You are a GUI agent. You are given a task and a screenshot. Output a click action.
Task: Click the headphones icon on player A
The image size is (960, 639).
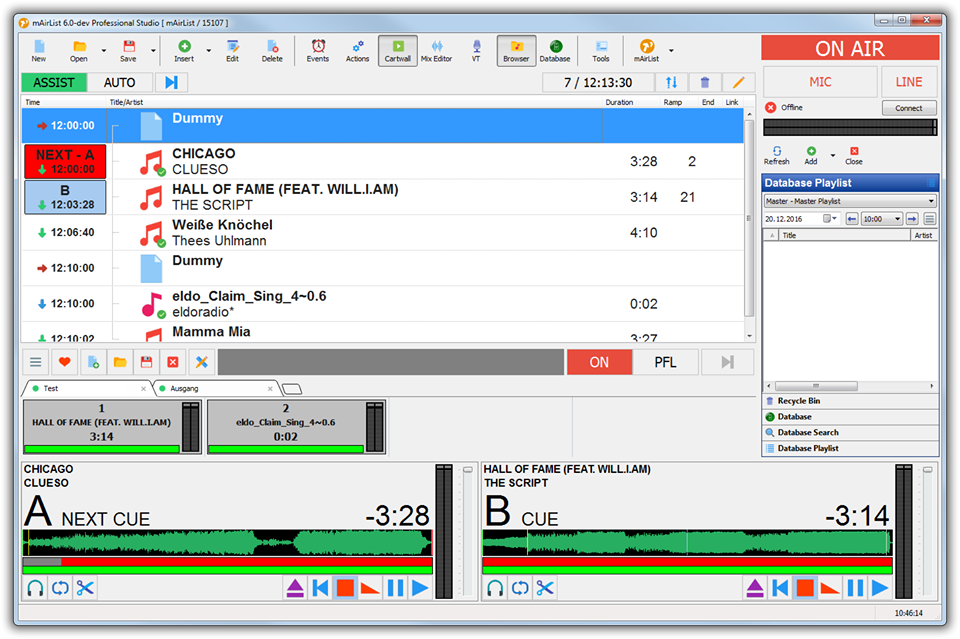[35, 588]
